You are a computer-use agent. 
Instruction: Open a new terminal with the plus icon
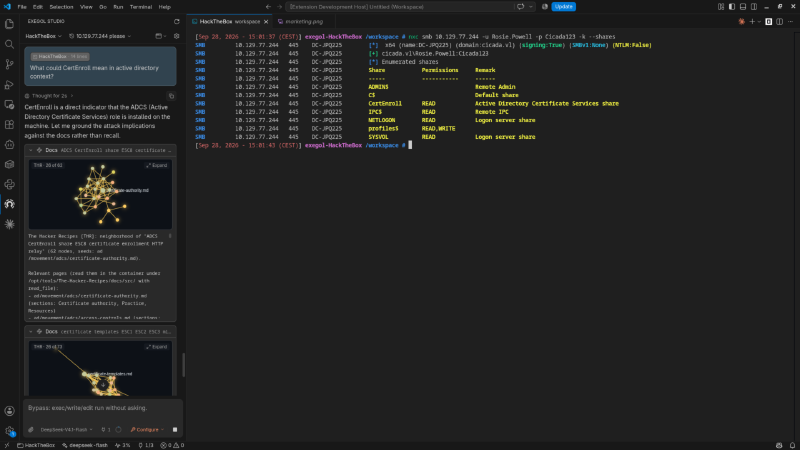(752, 21)
